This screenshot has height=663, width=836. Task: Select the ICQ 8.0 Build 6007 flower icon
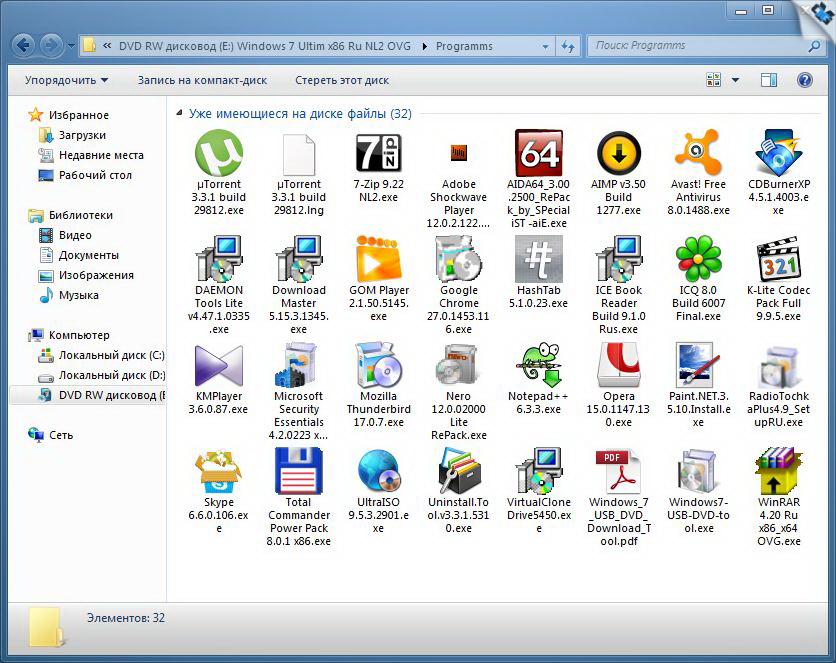[698, 258]
